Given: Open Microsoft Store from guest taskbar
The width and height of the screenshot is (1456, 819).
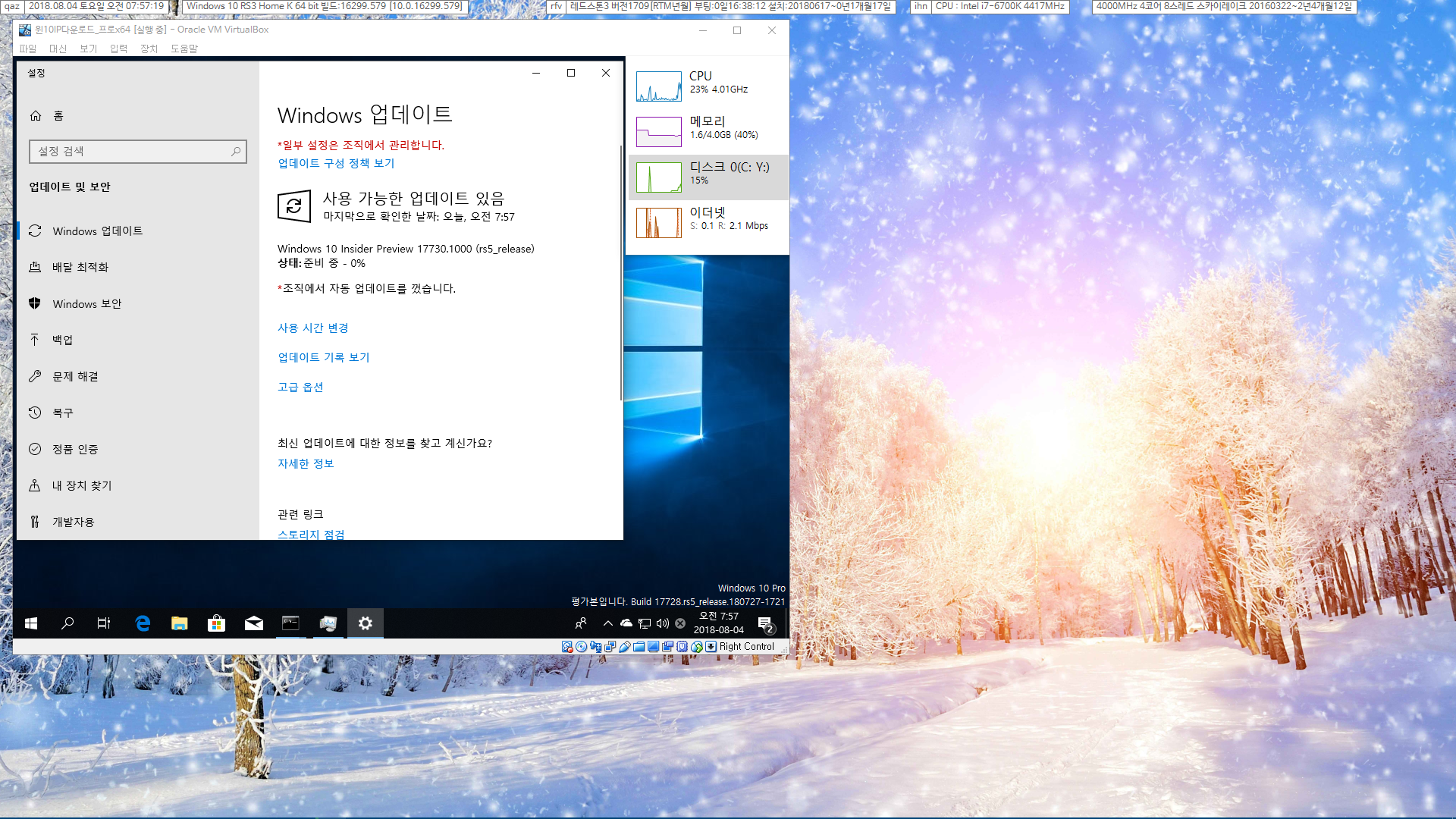Looking at the screenshot, I should coord(217,623).
